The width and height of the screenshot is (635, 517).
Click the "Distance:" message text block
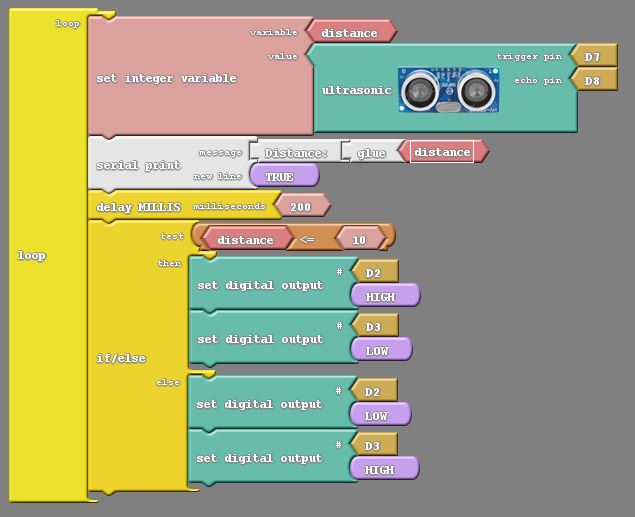point(295,153)
